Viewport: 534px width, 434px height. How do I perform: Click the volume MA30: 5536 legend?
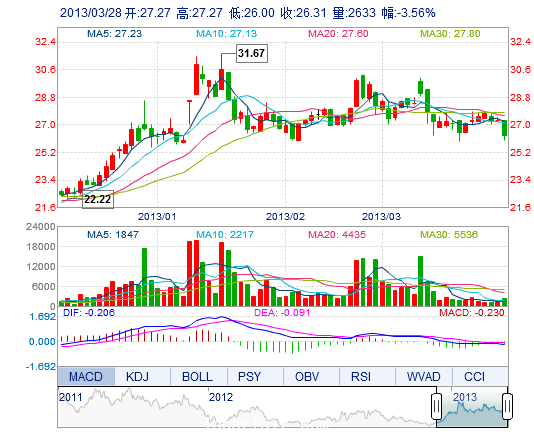point(449,234)
